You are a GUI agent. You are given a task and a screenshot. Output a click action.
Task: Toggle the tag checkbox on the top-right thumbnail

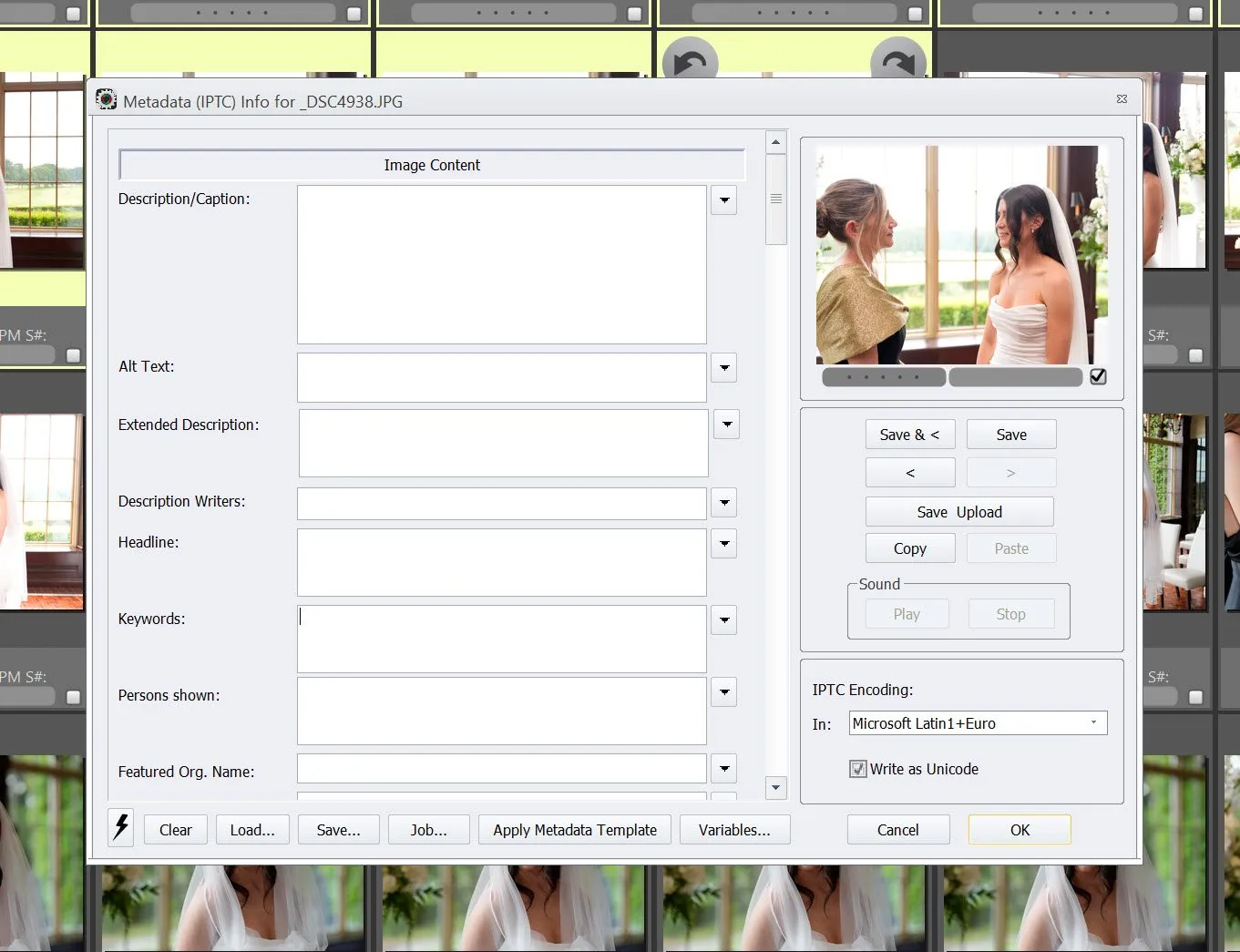point(1194,13)
